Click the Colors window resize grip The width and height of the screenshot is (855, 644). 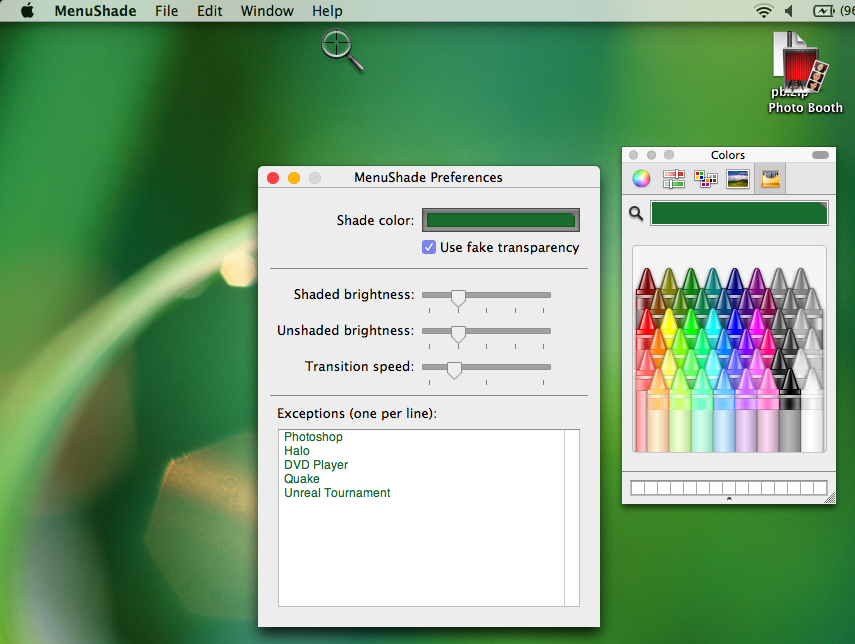pyautogui.click(x=829, y=497)
